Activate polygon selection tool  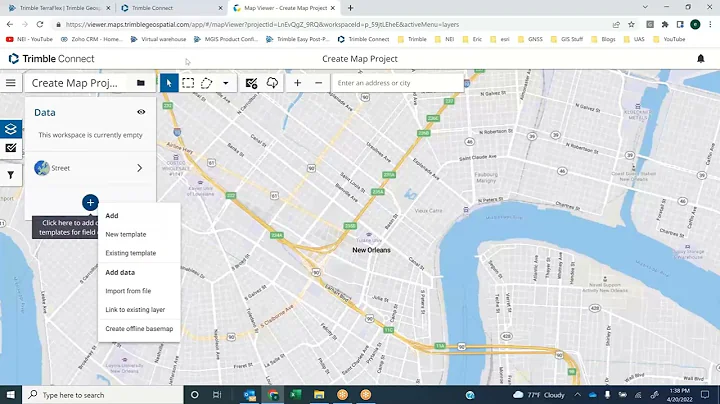tap(207, 83)
